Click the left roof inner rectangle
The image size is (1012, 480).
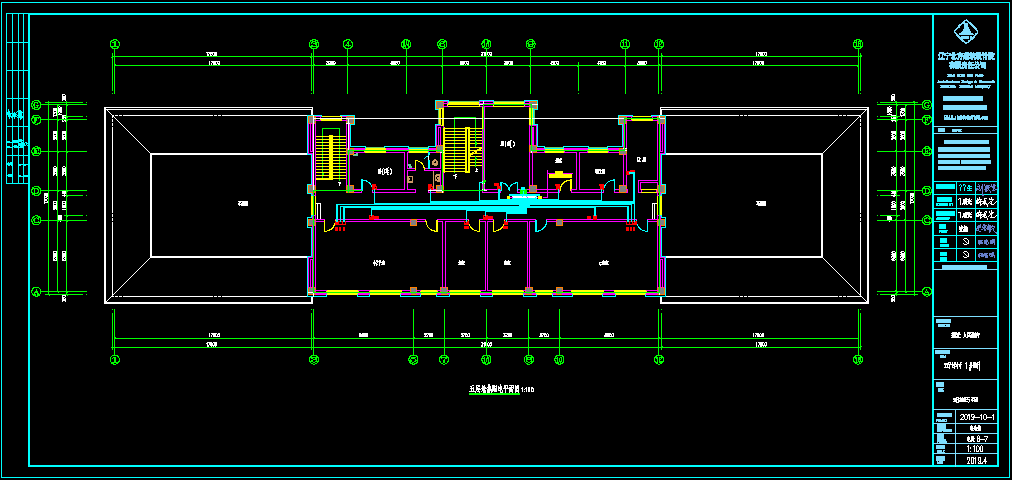228,204
